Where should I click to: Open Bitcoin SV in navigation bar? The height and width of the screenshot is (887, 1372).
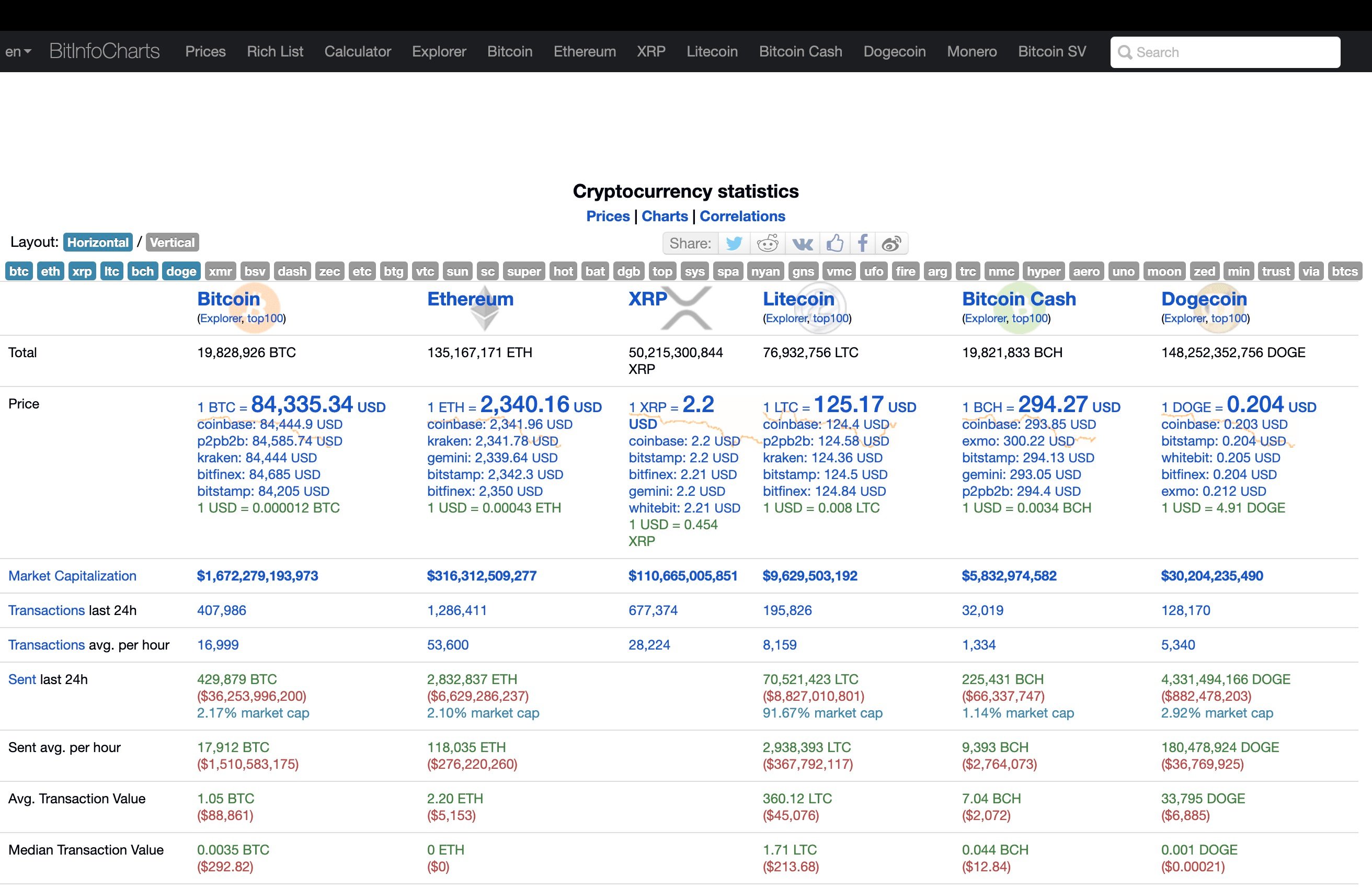coord(1052,52)
